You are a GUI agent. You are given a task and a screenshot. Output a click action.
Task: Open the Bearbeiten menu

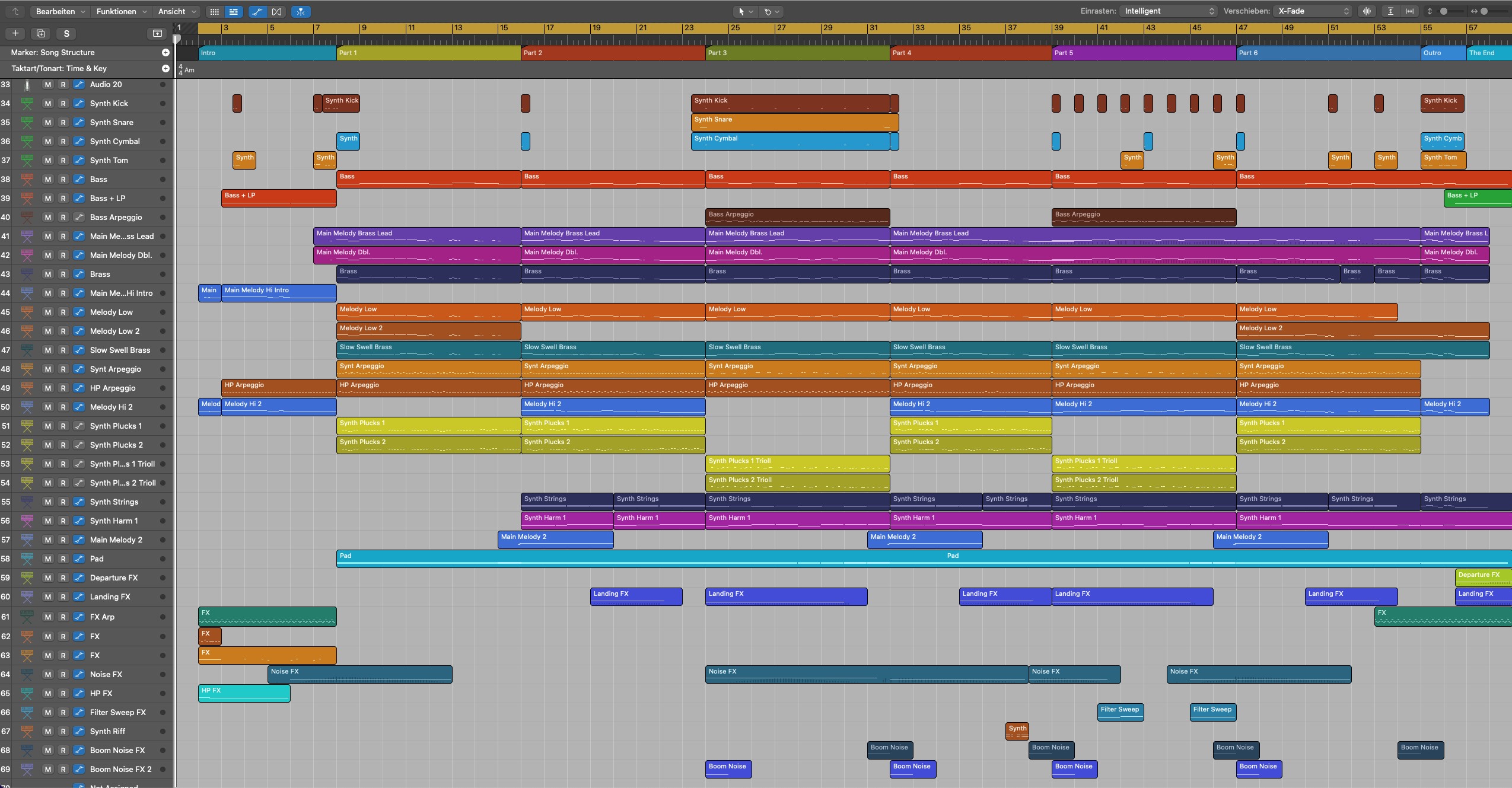[x=60, y=11]
